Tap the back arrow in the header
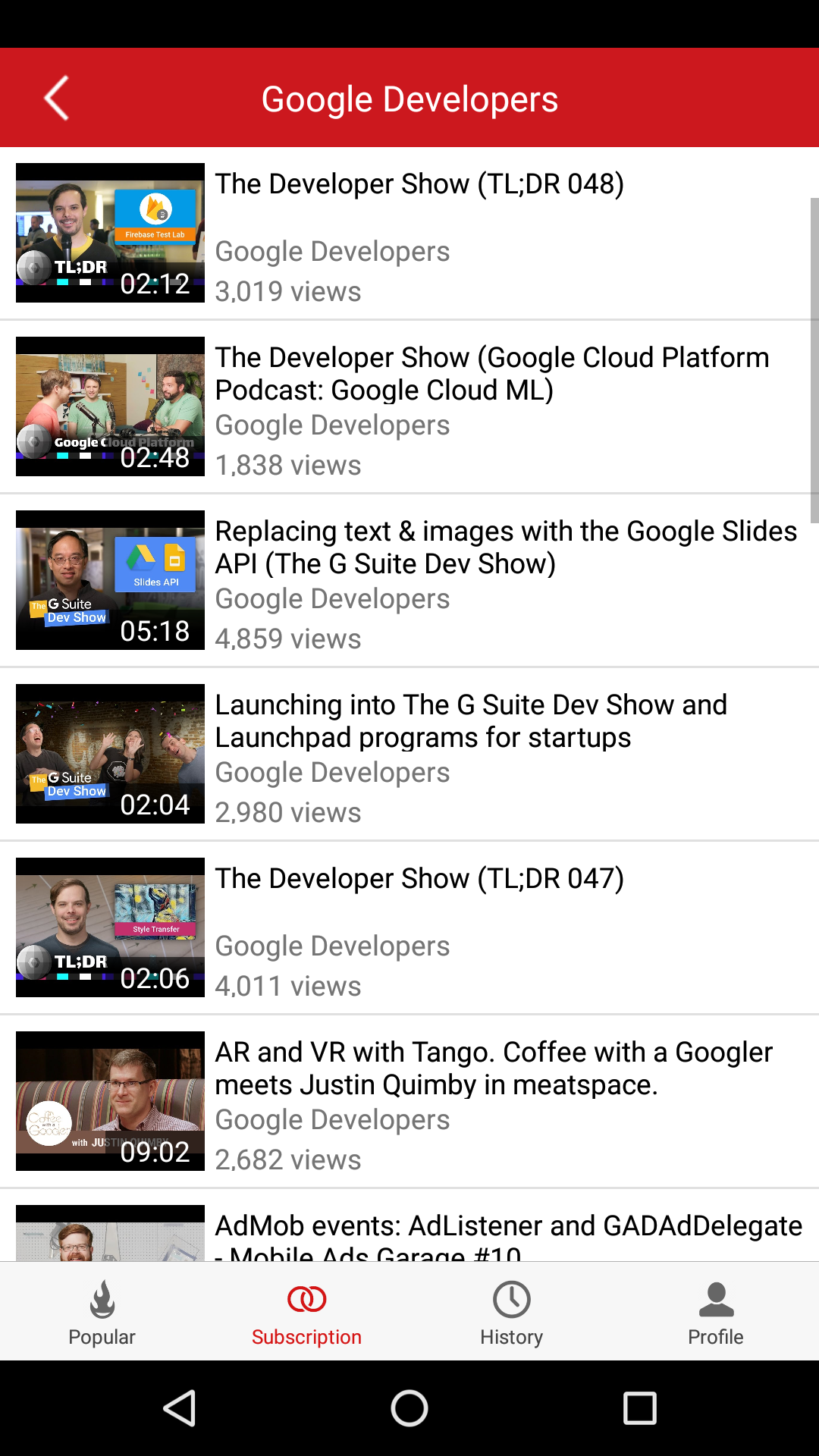The image size is (819, 1456). point(57,98)
